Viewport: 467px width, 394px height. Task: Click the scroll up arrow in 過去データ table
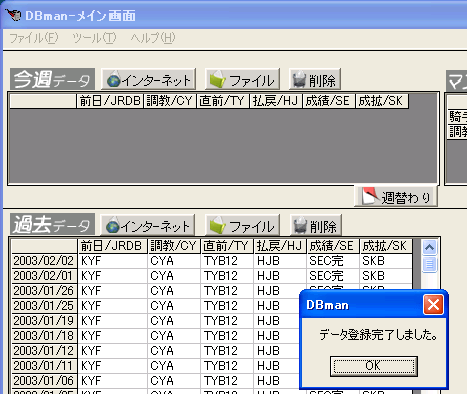[429, 247]
